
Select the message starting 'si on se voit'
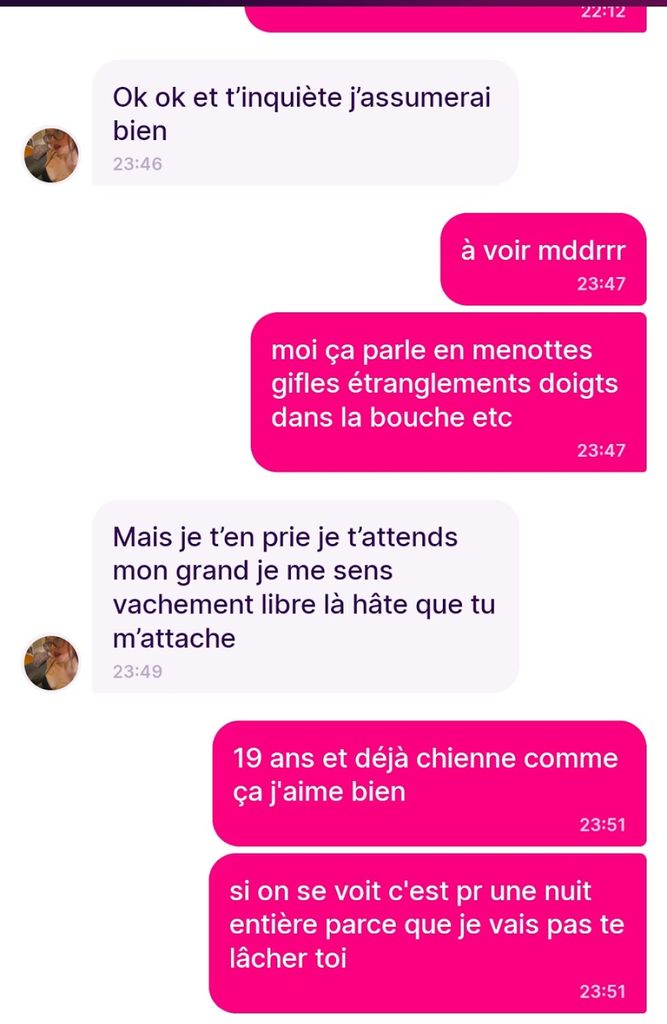click(428, 933)
